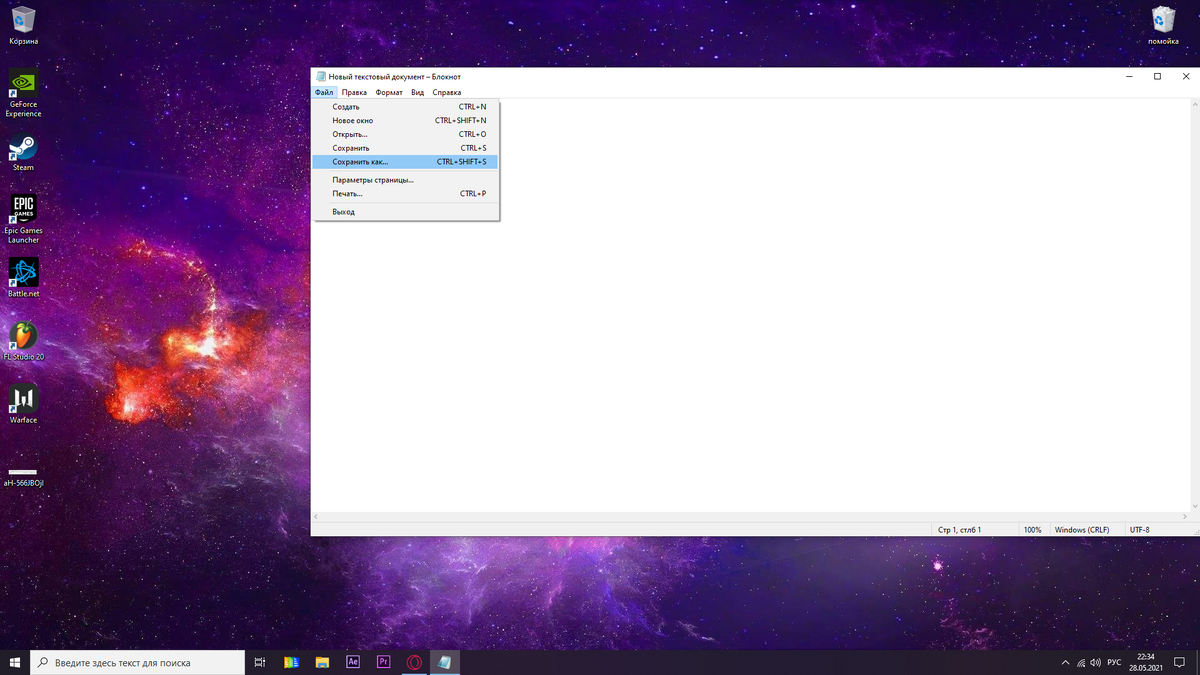Open 'Параметры страницы...' menu entry
The height and width of the screenshot is (675, 1200).
(405, 180)
